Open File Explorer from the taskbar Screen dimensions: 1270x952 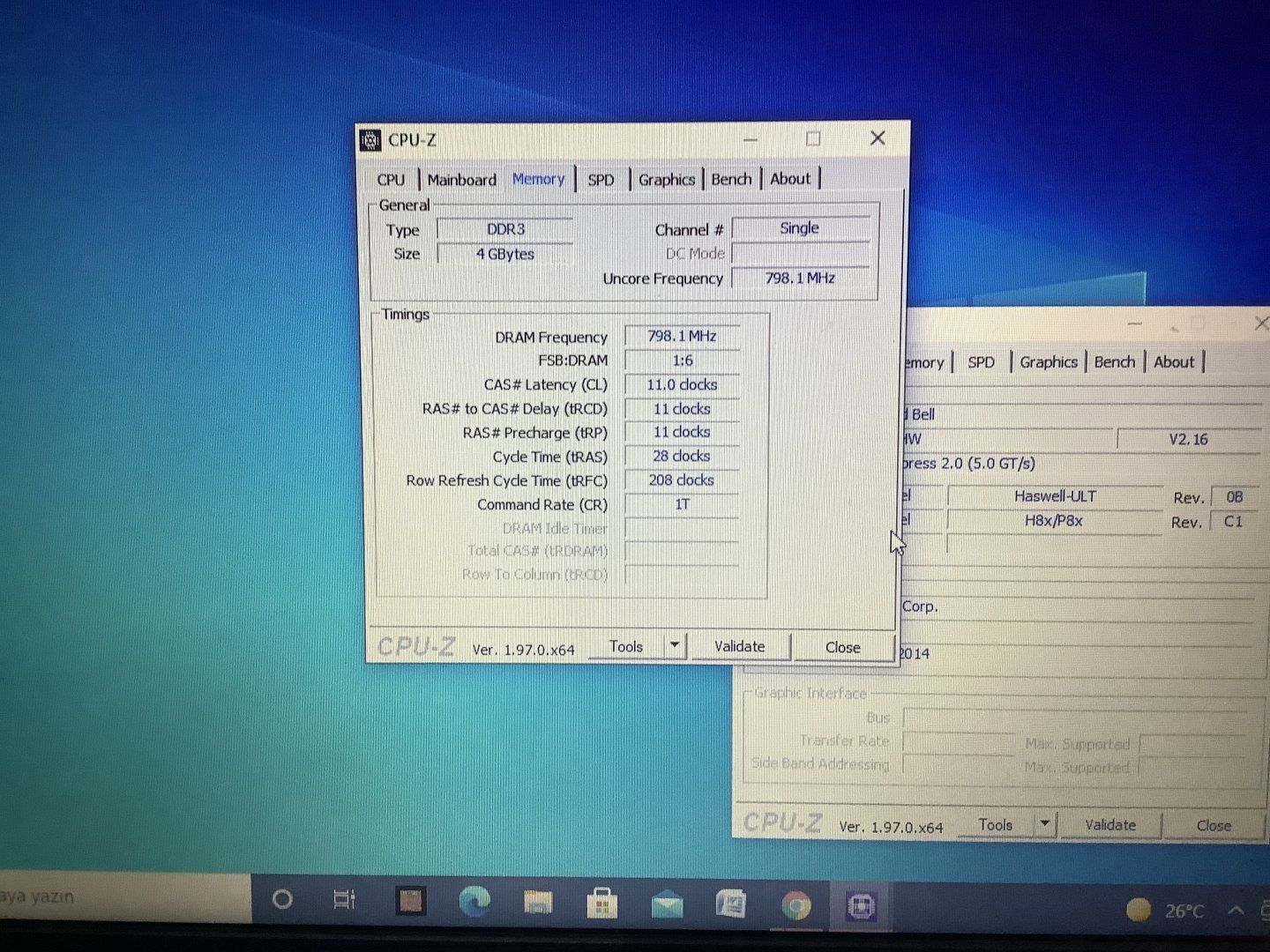(x=538, y=903)
